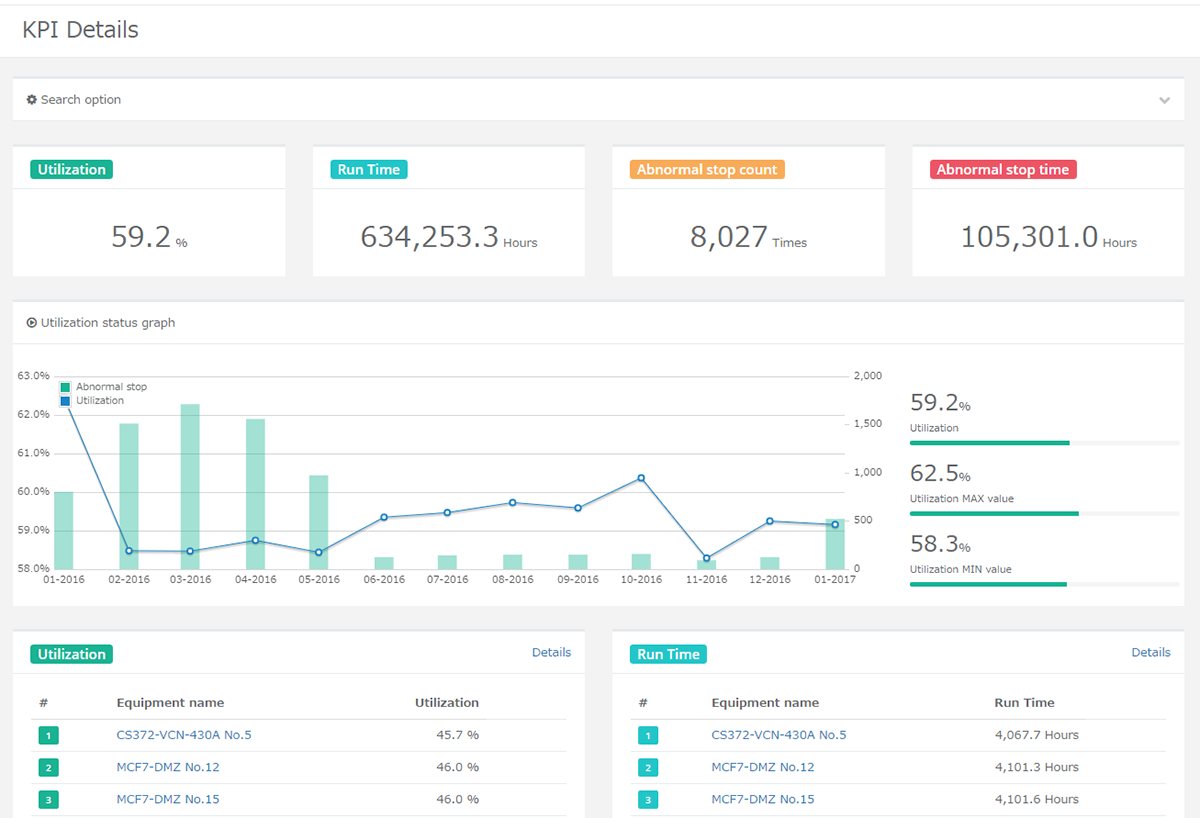Click rank 1 badge in Run Time table
The height and width of the screenshot is (818, 1200).
point(648,736)
